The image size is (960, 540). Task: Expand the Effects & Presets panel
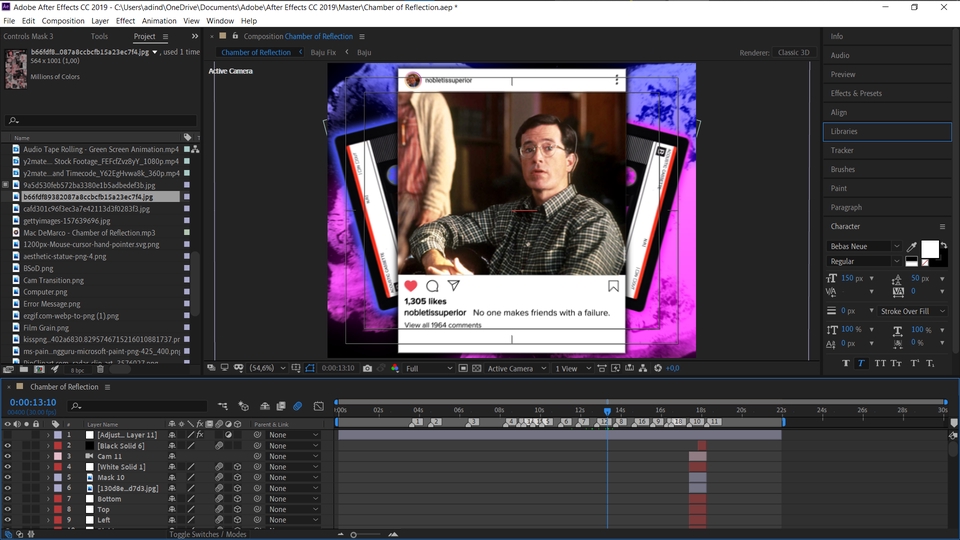pos(856,93)
